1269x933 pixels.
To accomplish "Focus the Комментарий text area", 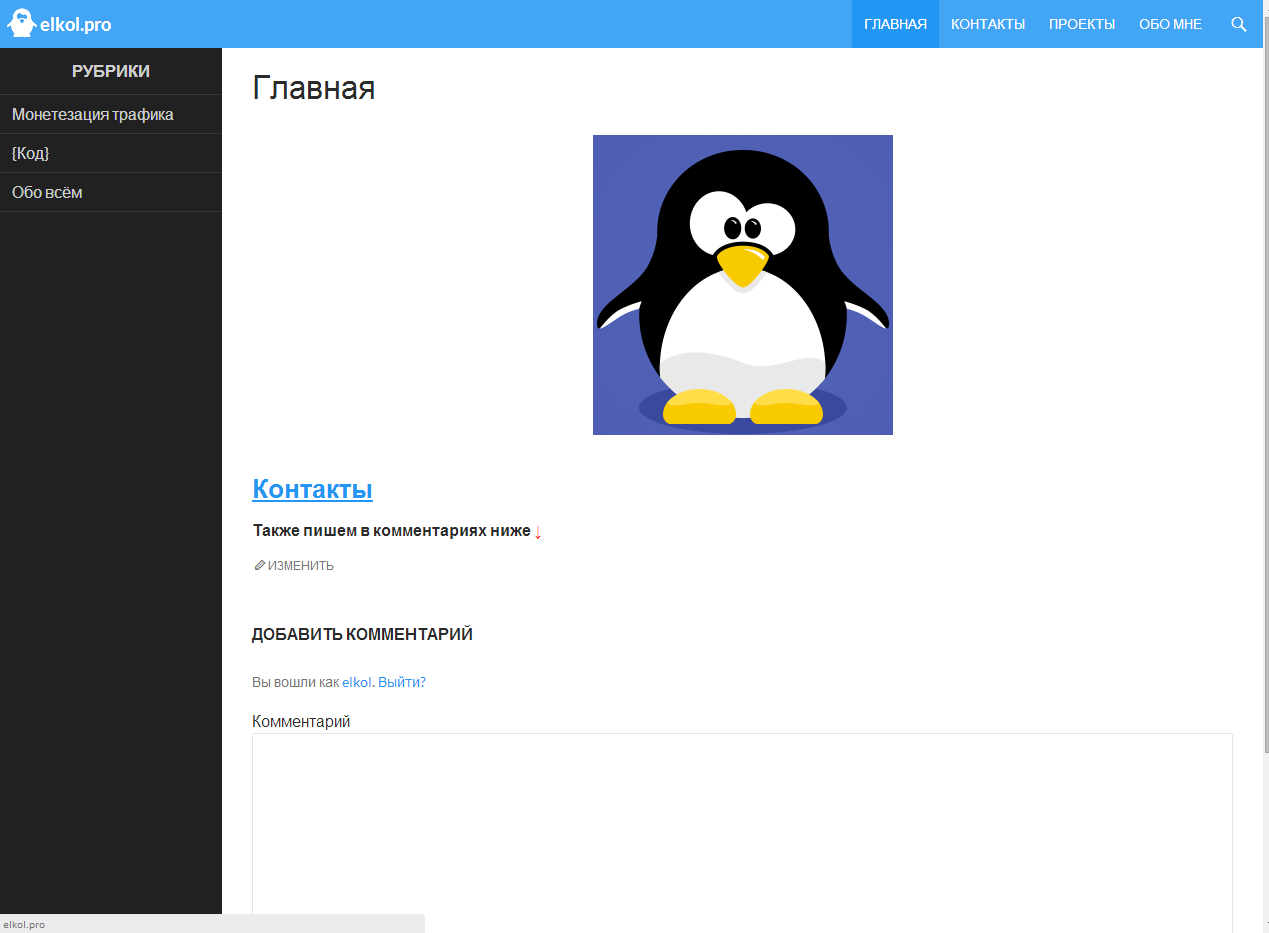I will [x=741, y=830].
